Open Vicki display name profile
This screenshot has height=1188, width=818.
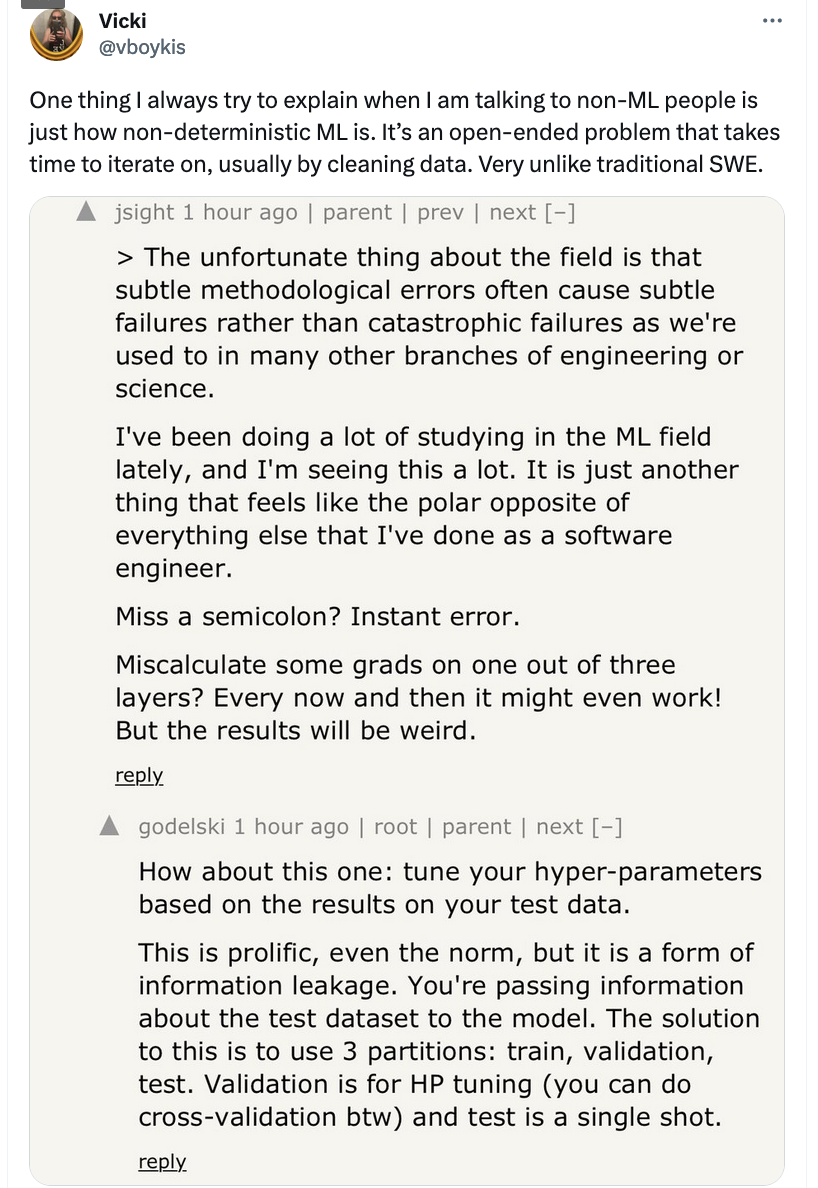point(123,20)
